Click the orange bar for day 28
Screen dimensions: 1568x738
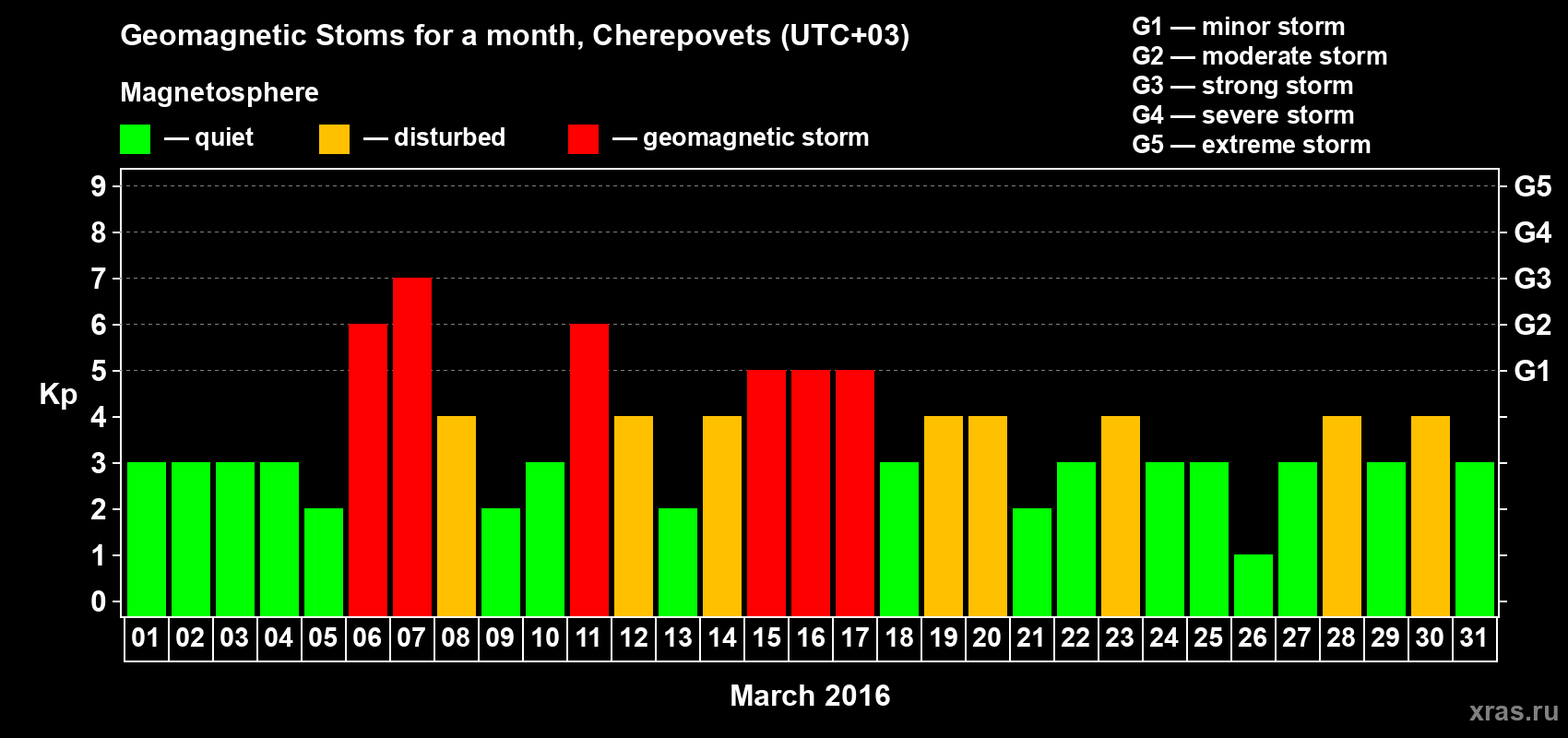[1342, 517]
